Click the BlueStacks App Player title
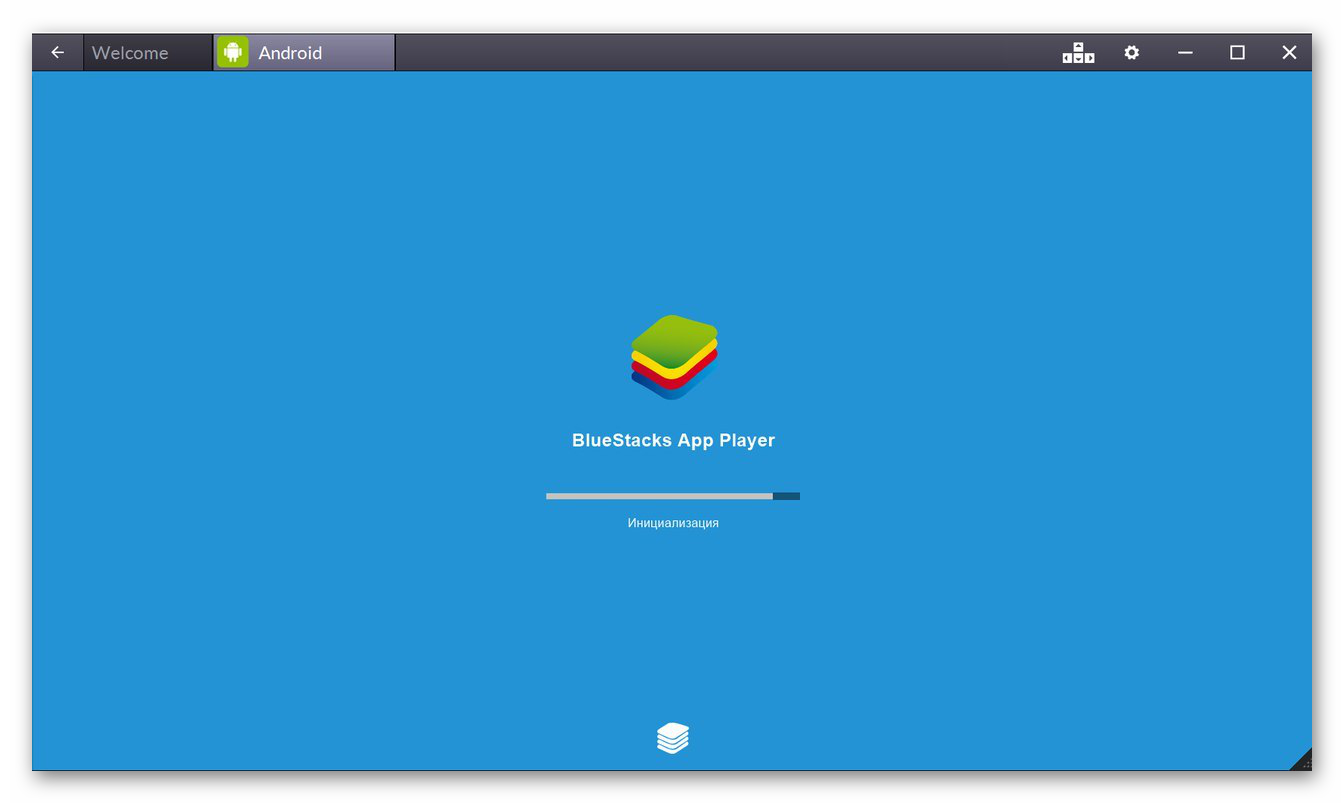 point(673,440)
